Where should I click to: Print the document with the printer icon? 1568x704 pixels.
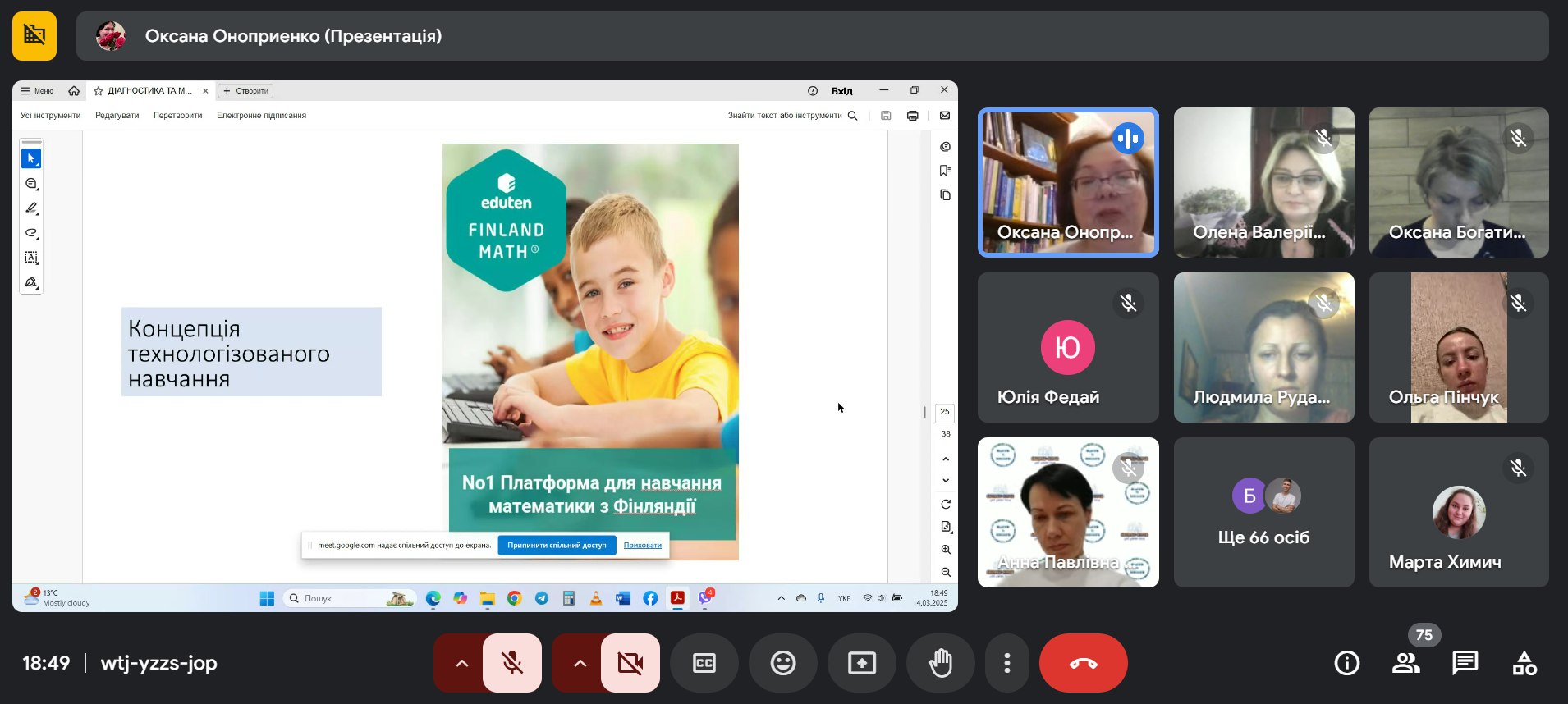pos(912,116)
